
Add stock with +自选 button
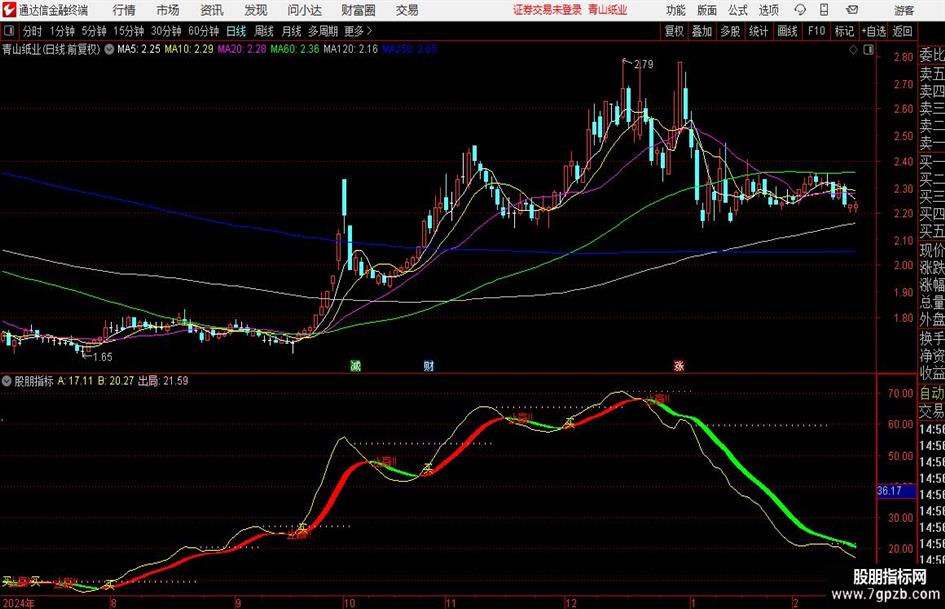(x=873, y=31)
